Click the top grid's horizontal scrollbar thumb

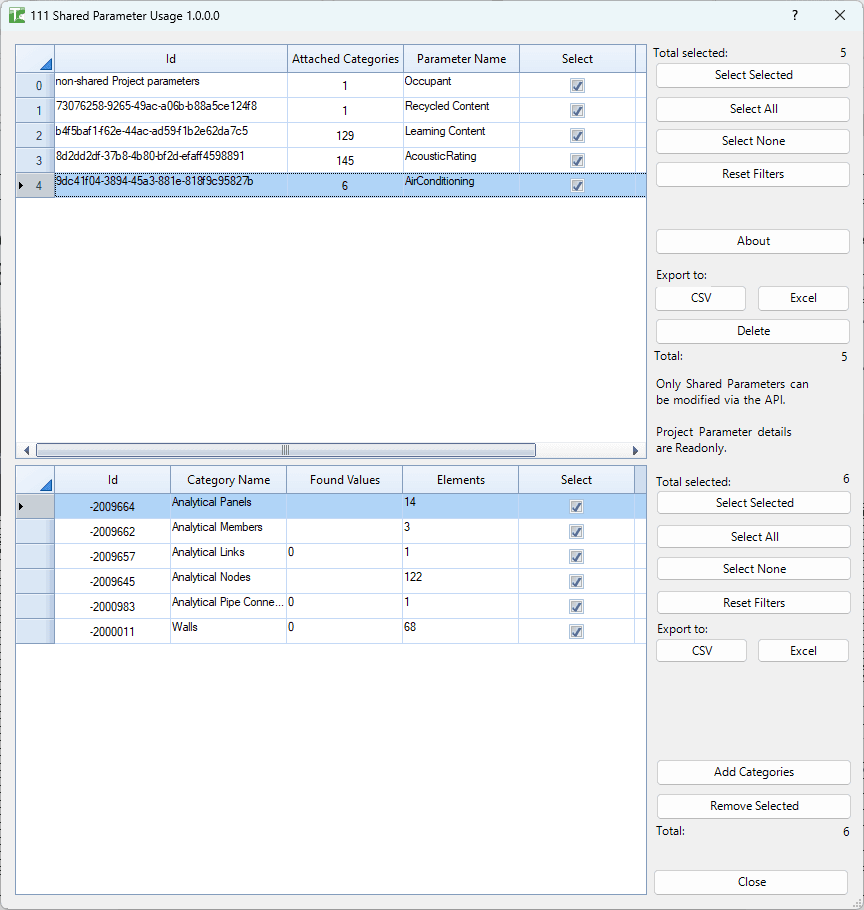[285, 450]
